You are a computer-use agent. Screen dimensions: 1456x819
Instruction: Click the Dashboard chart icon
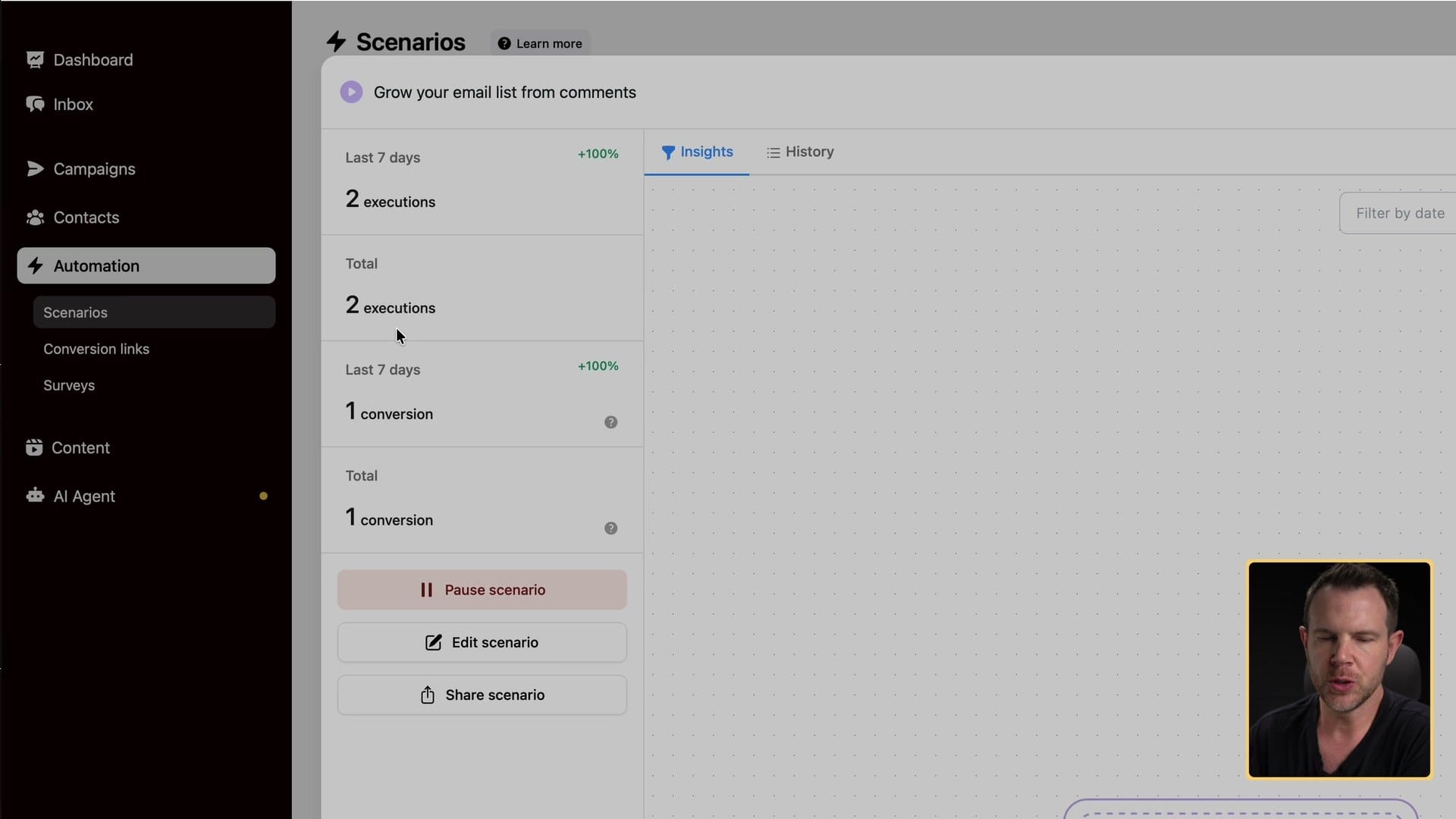coord(35,60)
